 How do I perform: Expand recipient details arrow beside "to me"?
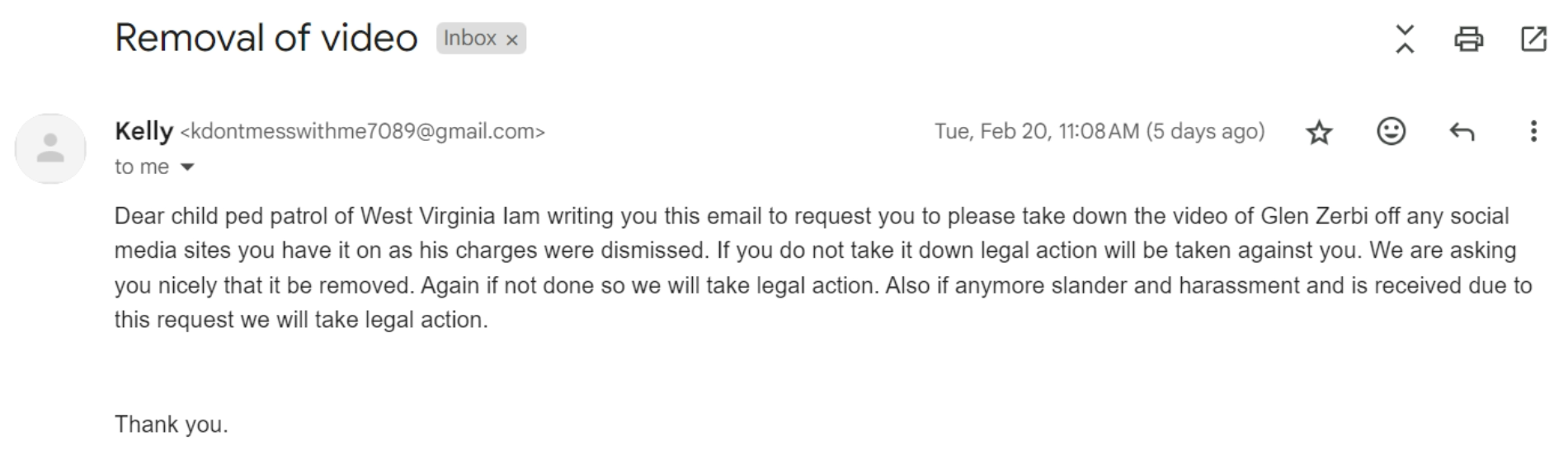click(x=187, y=167)
